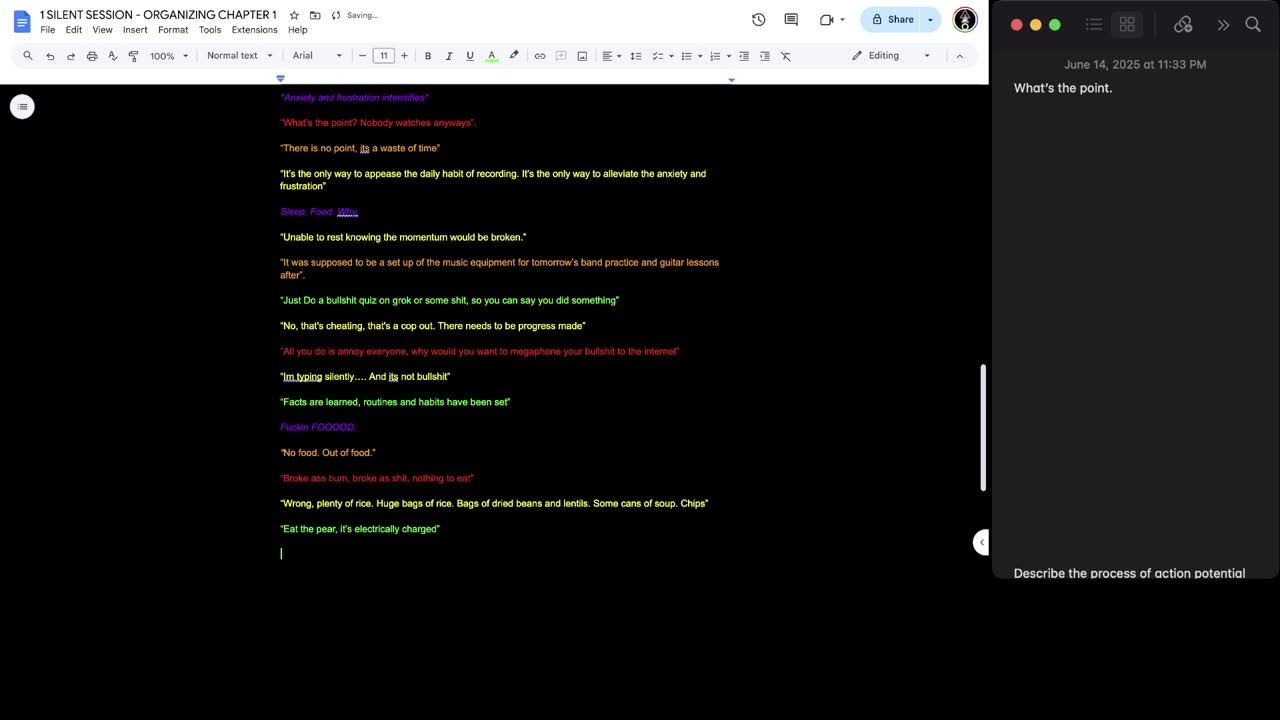This screenshot has height=720, width=1280.
Task: Switch Notes to list view
Action: [1094, 25]
